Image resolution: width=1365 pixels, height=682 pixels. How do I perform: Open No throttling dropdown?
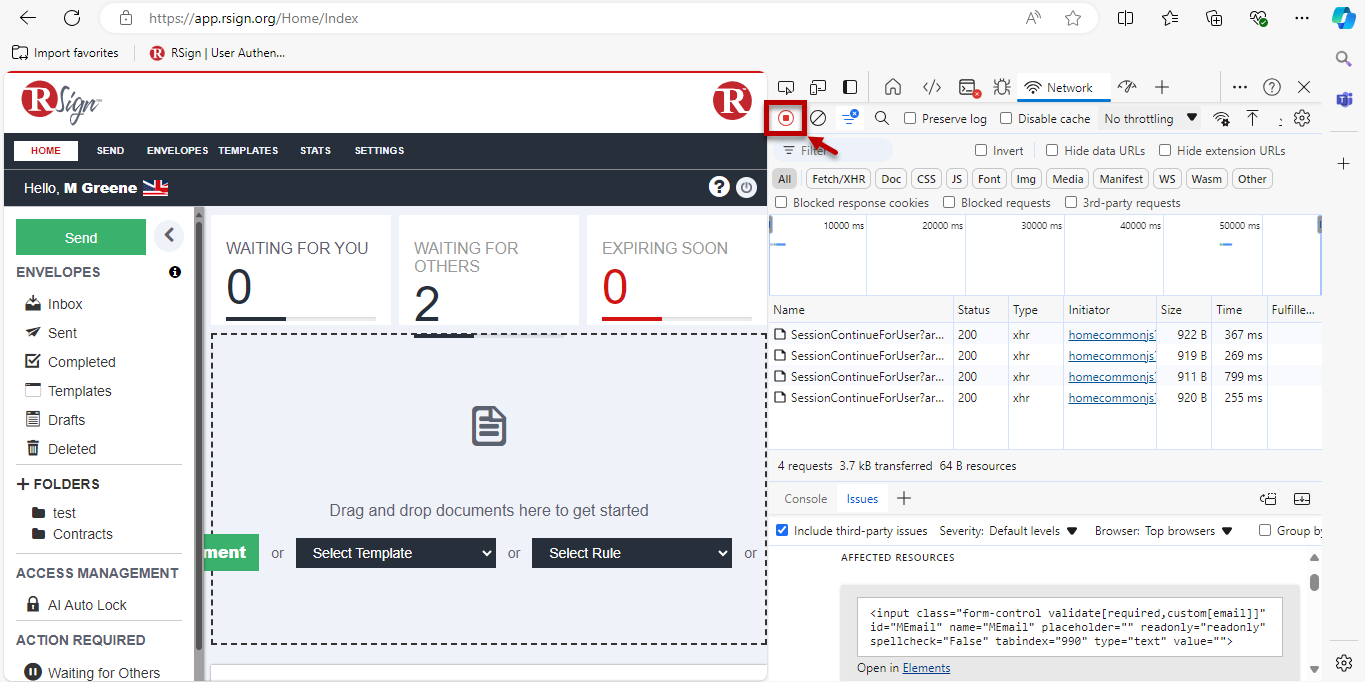(x=1150, y=118)
